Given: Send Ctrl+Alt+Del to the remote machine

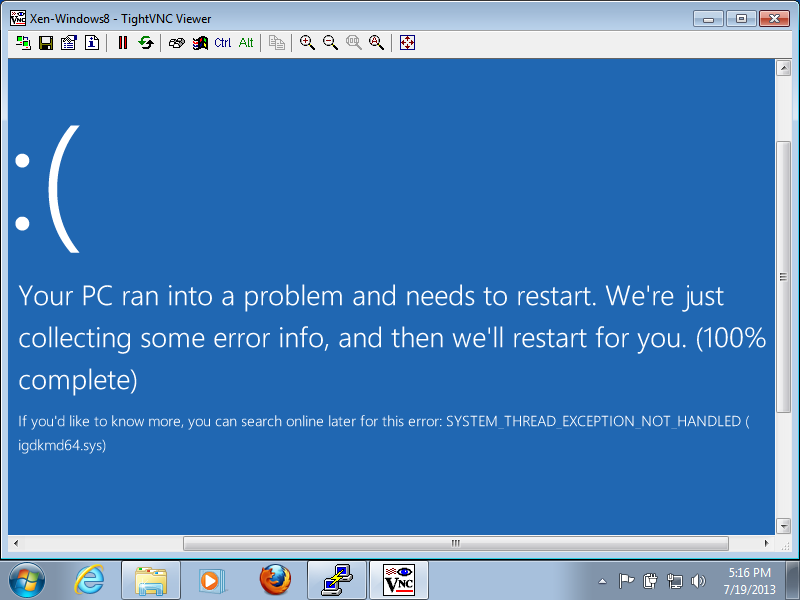Looking at the screenshot, I should 177,42.
